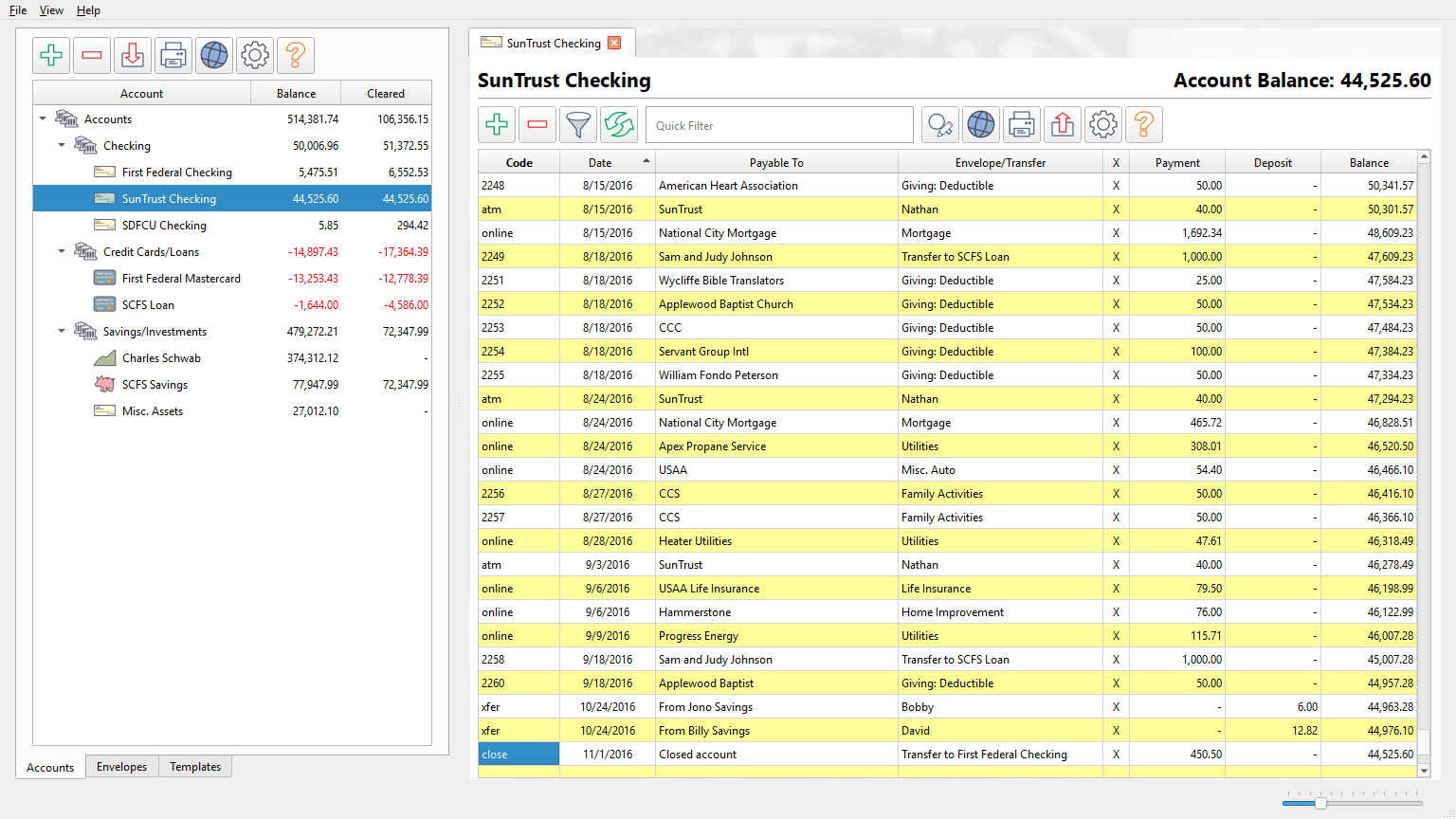Click the register scrollbar up arrow
Viewport: 1456px width, 819px height.
coord(1423,156)
